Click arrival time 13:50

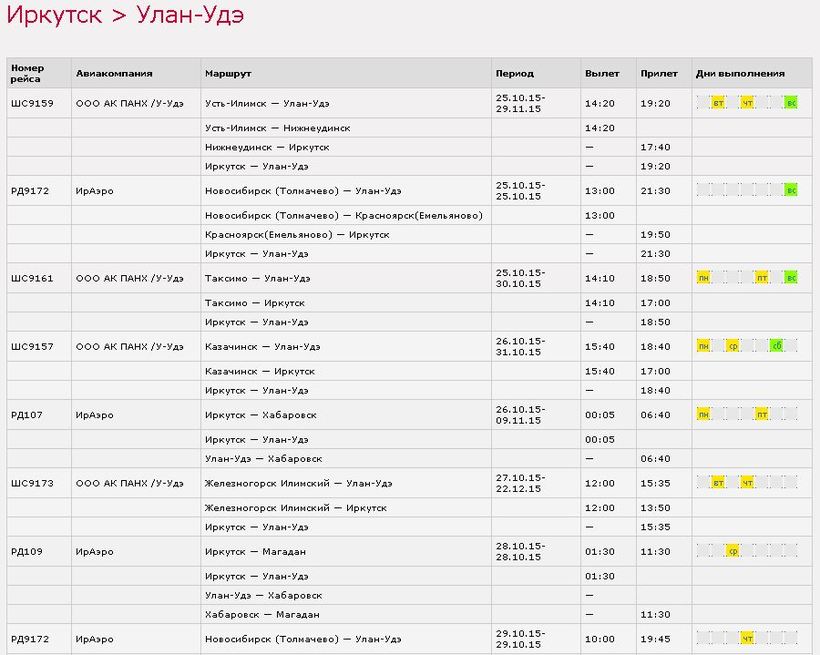pos(655,507)
